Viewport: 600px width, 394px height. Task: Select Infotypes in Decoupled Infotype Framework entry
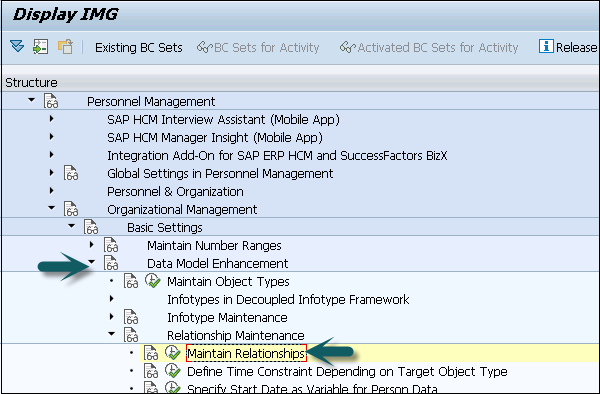coord(288,300)
